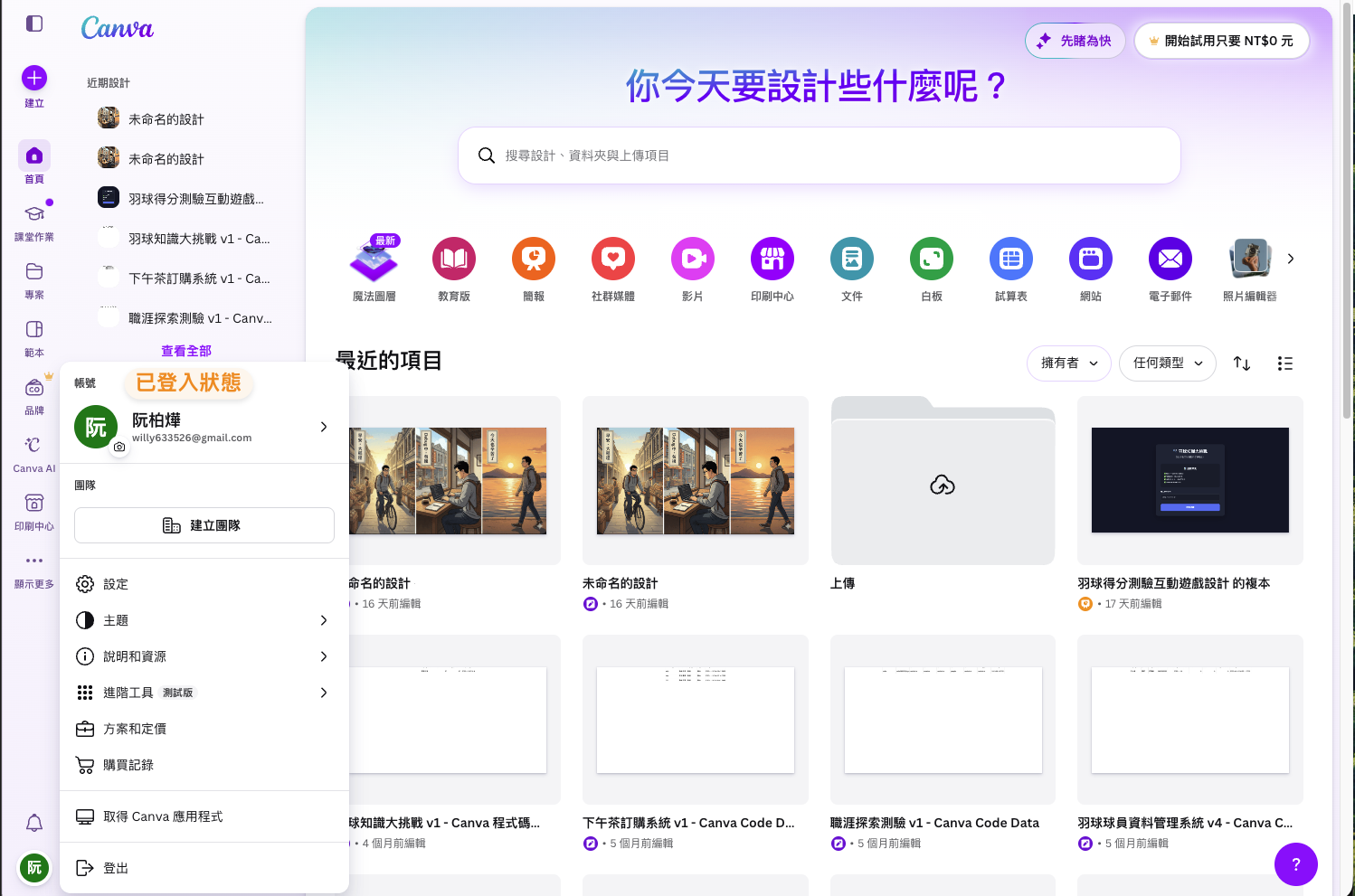Open 課堂作業 in left sidebar
This screenshot has height=896, width=1355.
tap(34, 222)
